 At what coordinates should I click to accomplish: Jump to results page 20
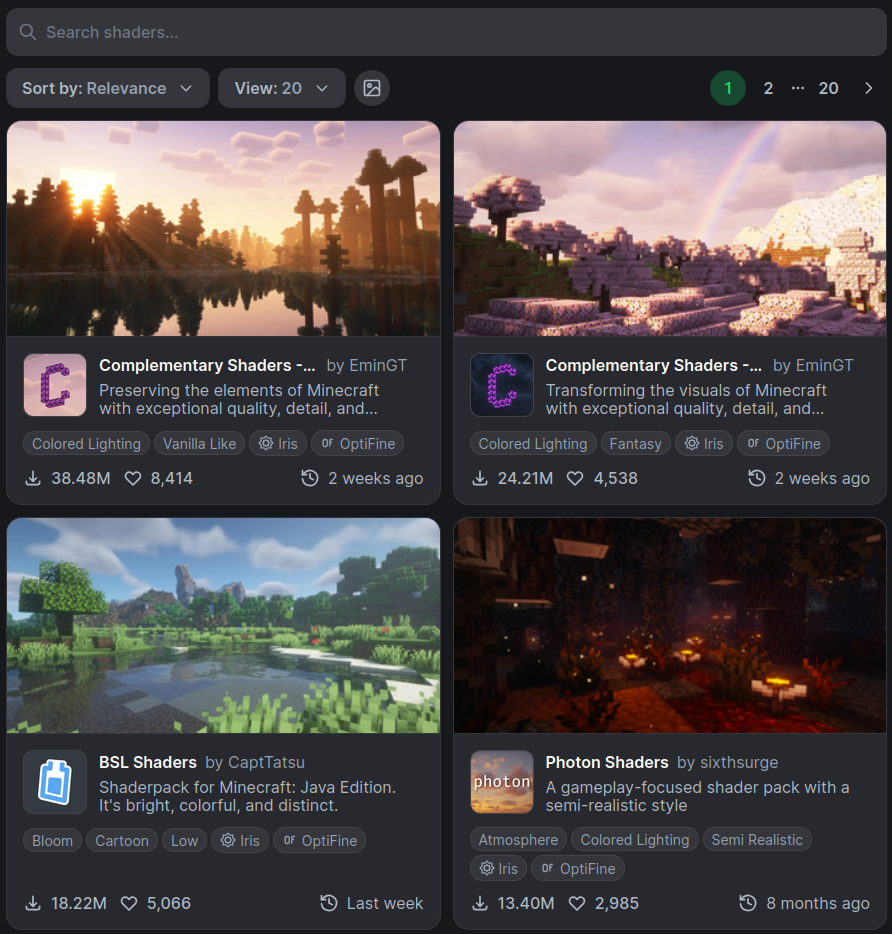(x=829, y=88)
